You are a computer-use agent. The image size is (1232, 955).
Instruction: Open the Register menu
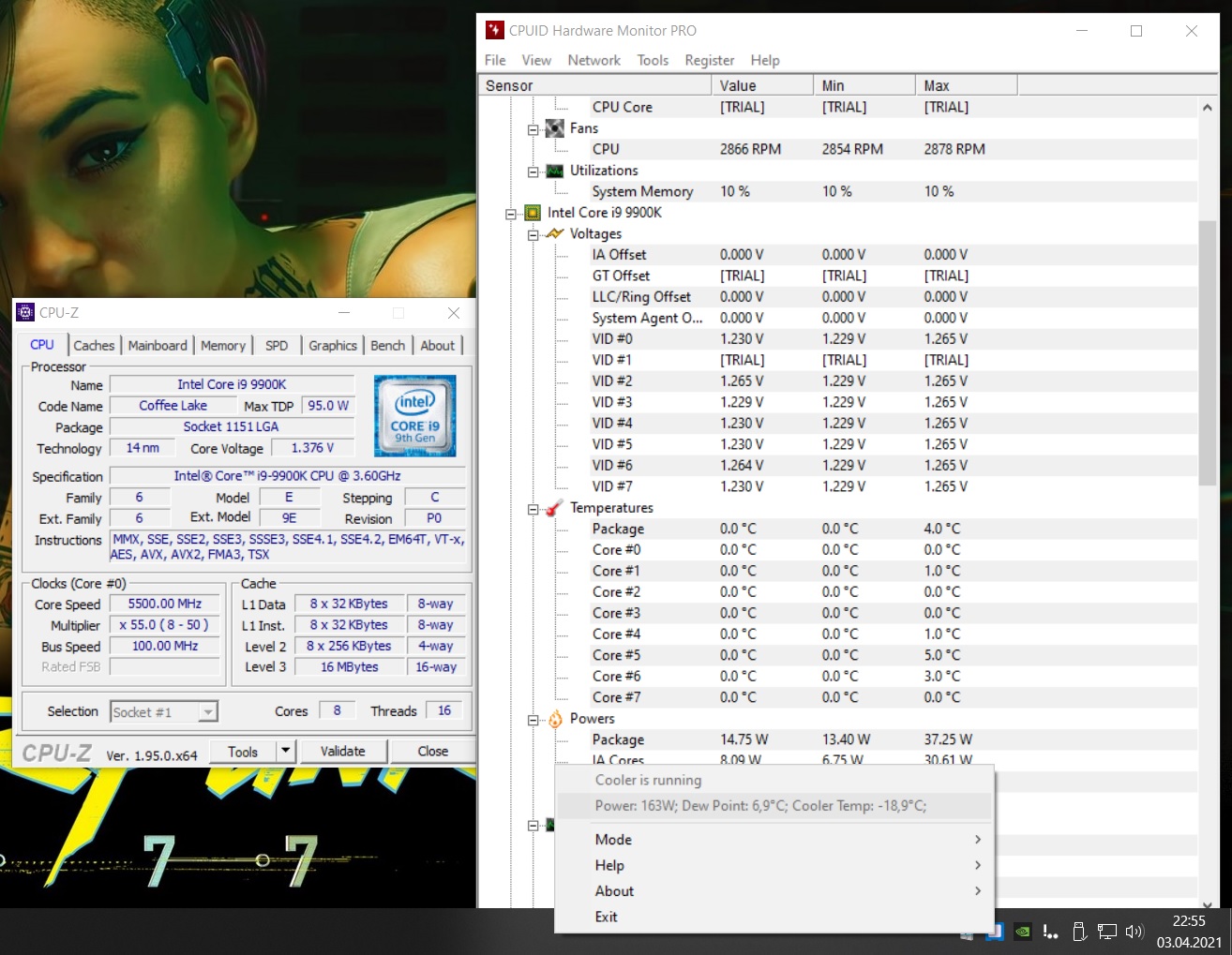pyautogui.click(x=710, y=60)
